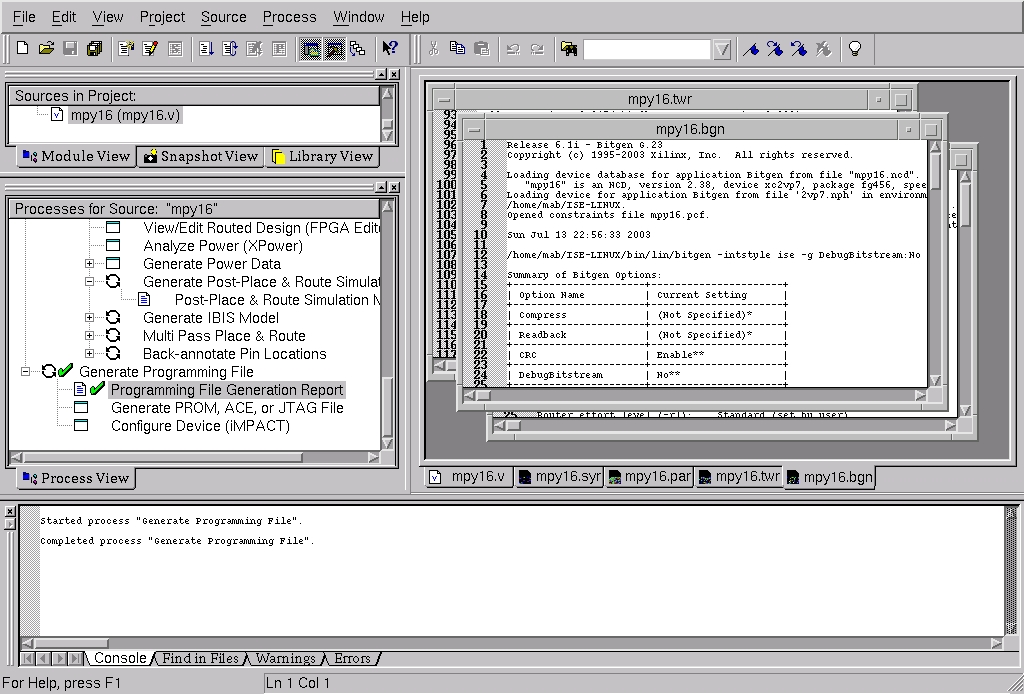Open the Process menu
1024x694 pixels.
coord(289,17)
